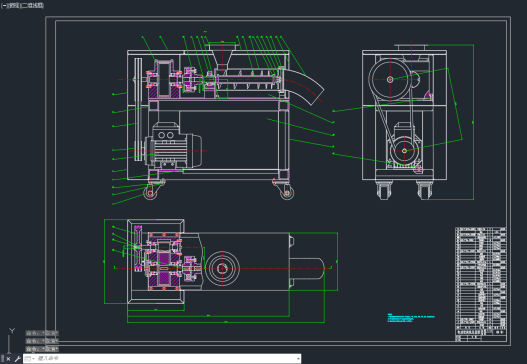Open command line customize wrench menu
527x364 pixels.
(17, 359)
